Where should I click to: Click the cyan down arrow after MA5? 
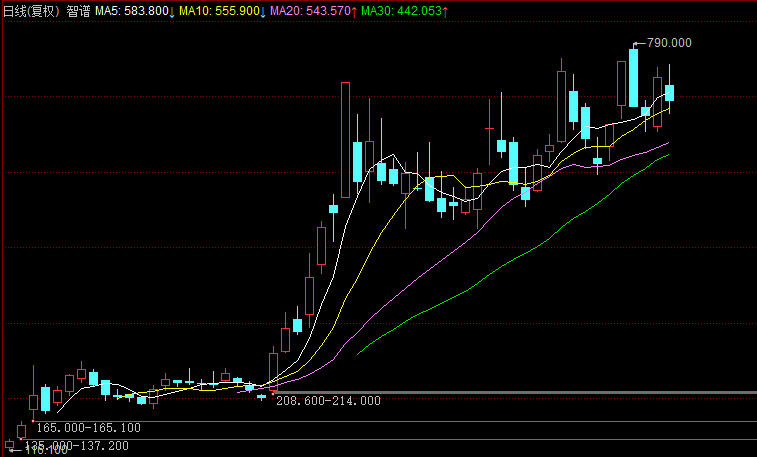[x=172, y=10]
